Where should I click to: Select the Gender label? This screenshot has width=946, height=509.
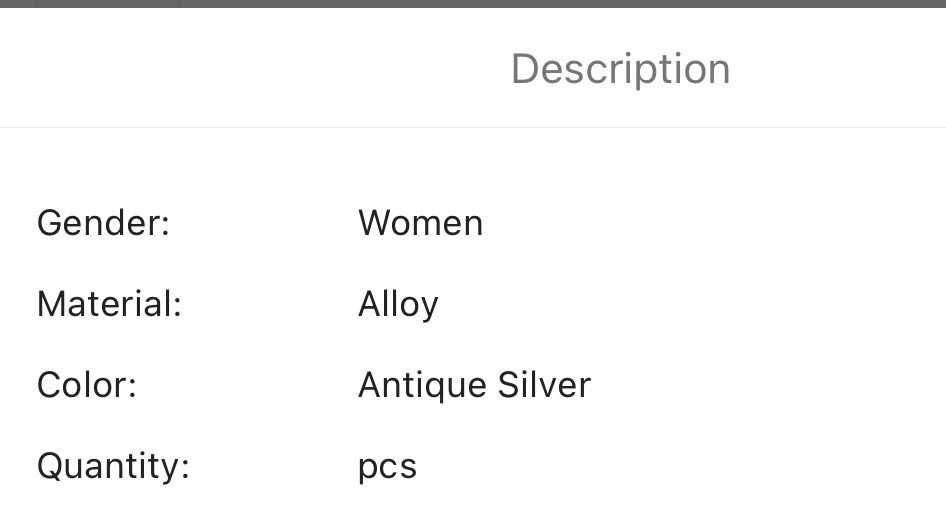[103, 223]
